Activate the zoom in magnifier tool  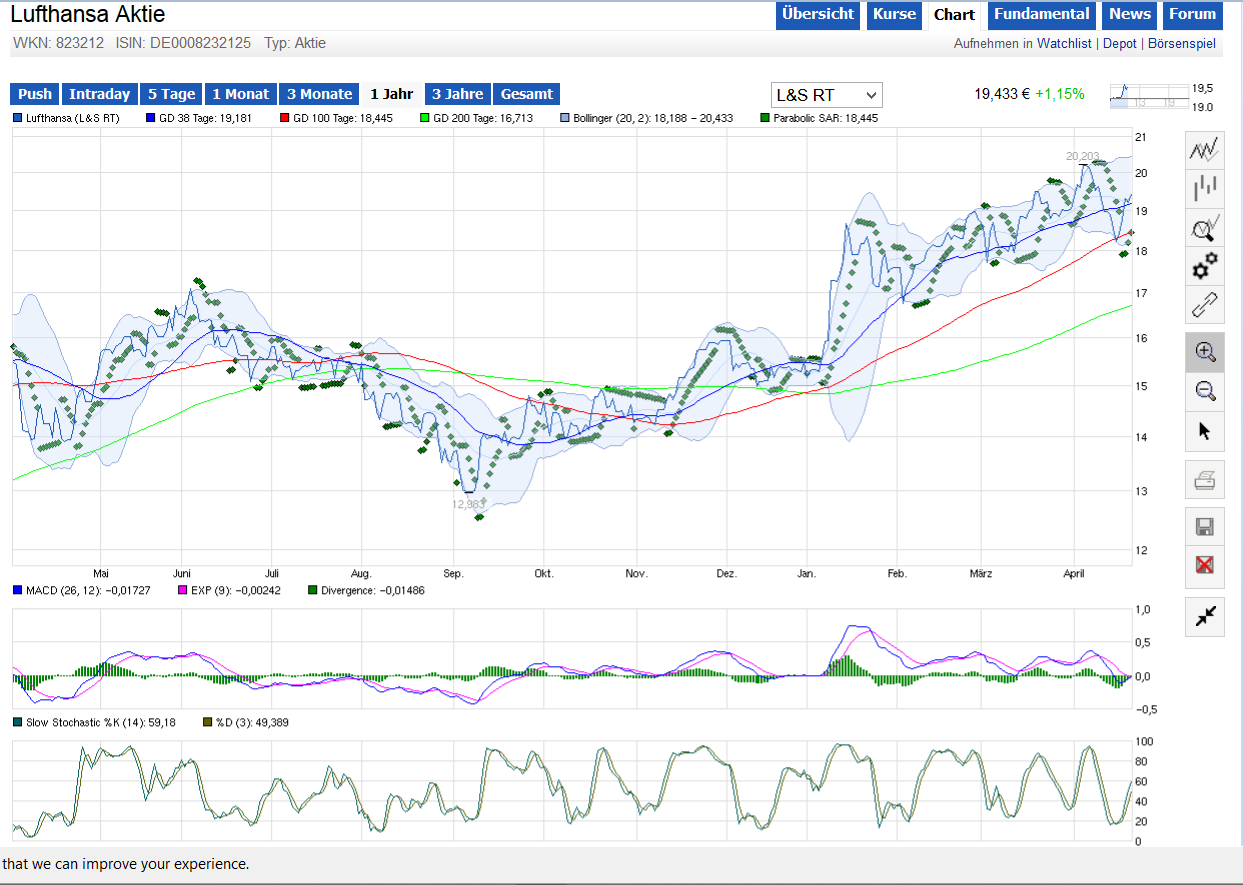1204,352
